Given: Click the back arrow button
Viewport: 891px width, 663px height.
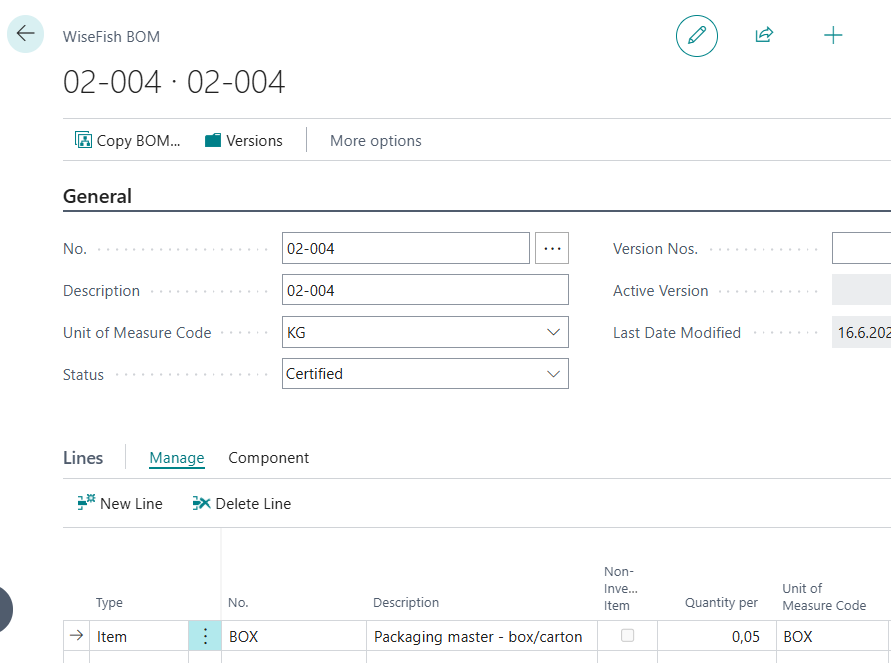Looking at the screenshot, I should (25, 34).
